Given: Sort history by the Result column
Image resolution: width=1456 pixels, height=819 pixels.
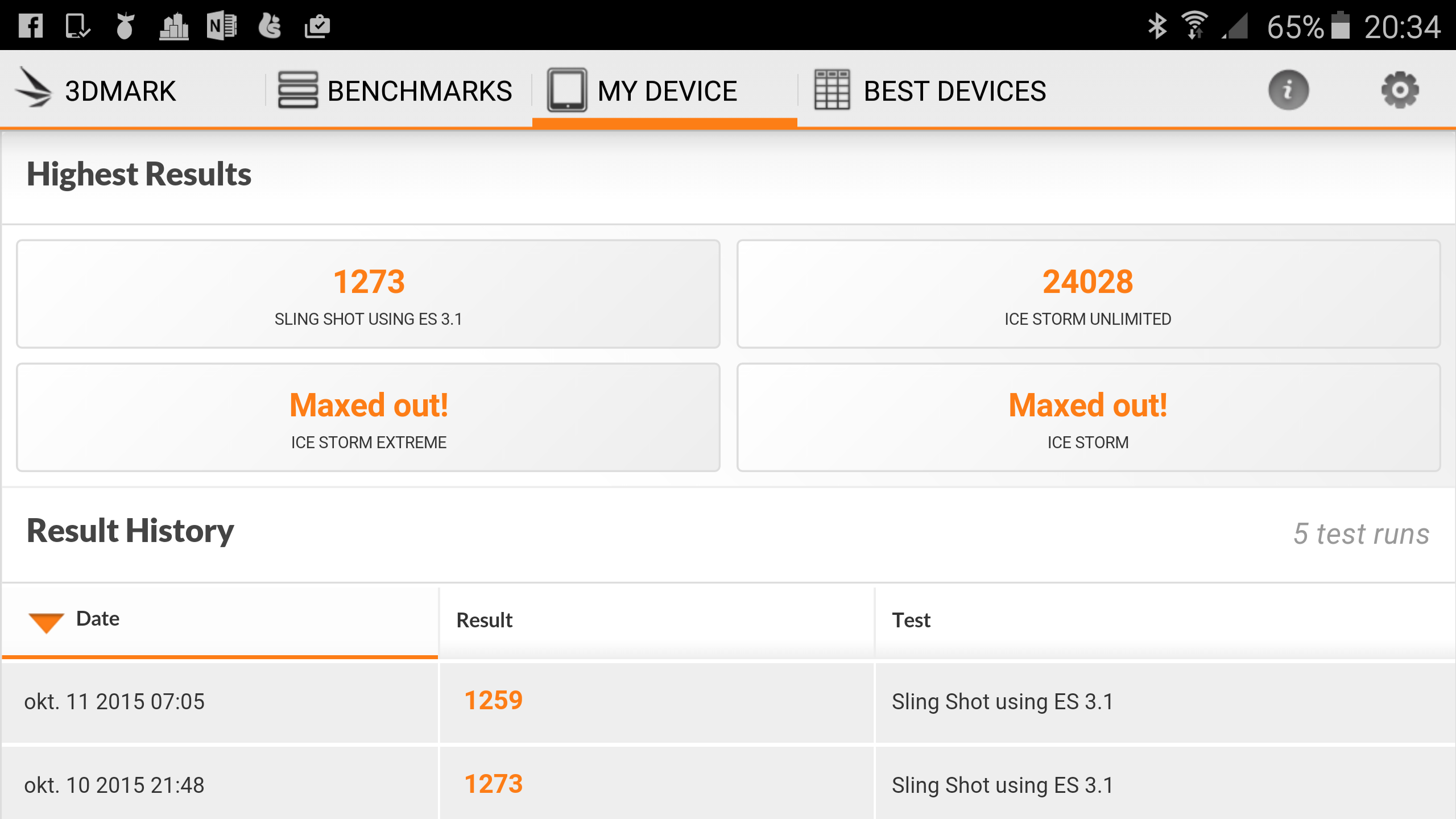Looking at the screenshot, I should 656,620.
